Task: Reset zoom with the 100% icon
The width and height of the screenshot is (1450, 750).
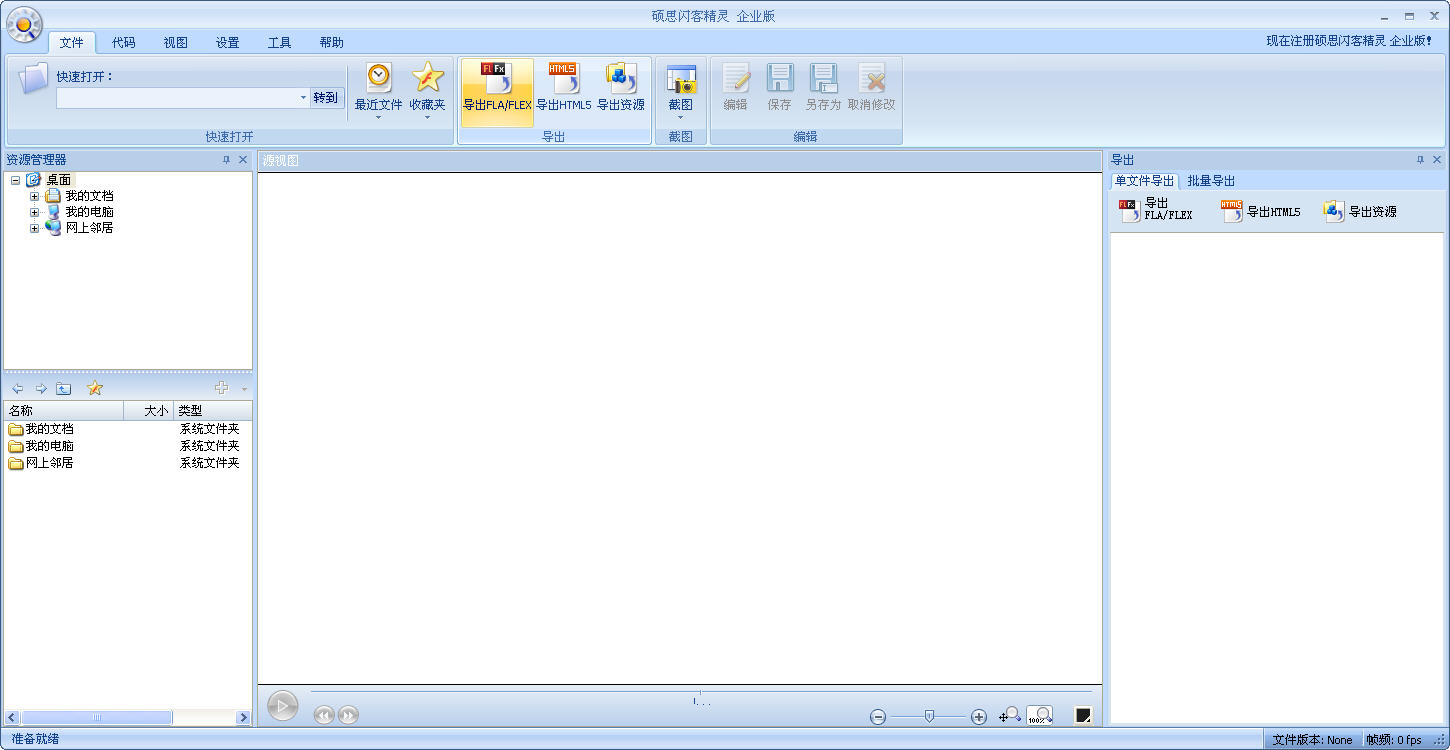Action: pos(1040,715)
